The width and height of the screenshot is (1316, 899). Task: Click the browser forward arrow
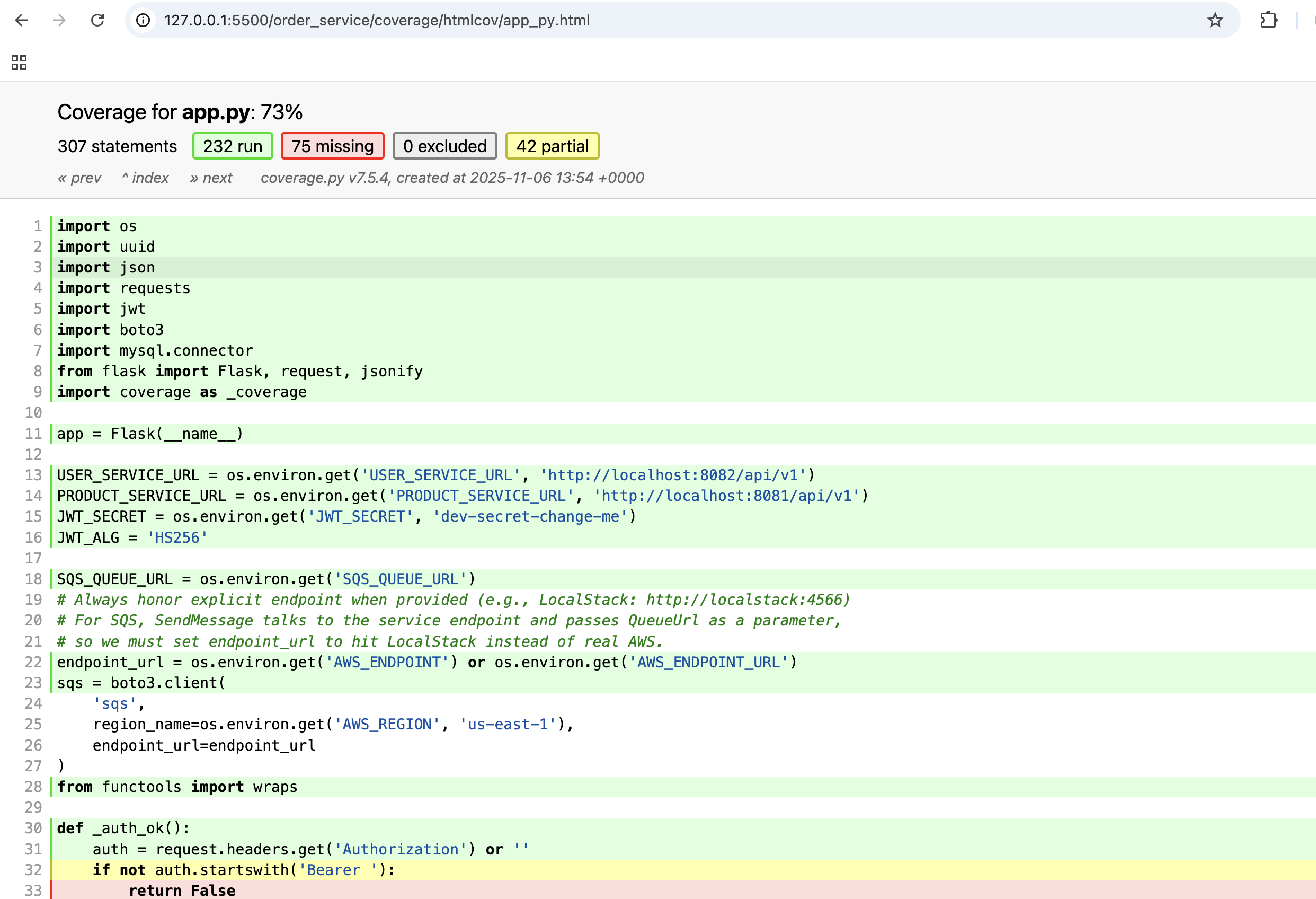coord(59,20)
